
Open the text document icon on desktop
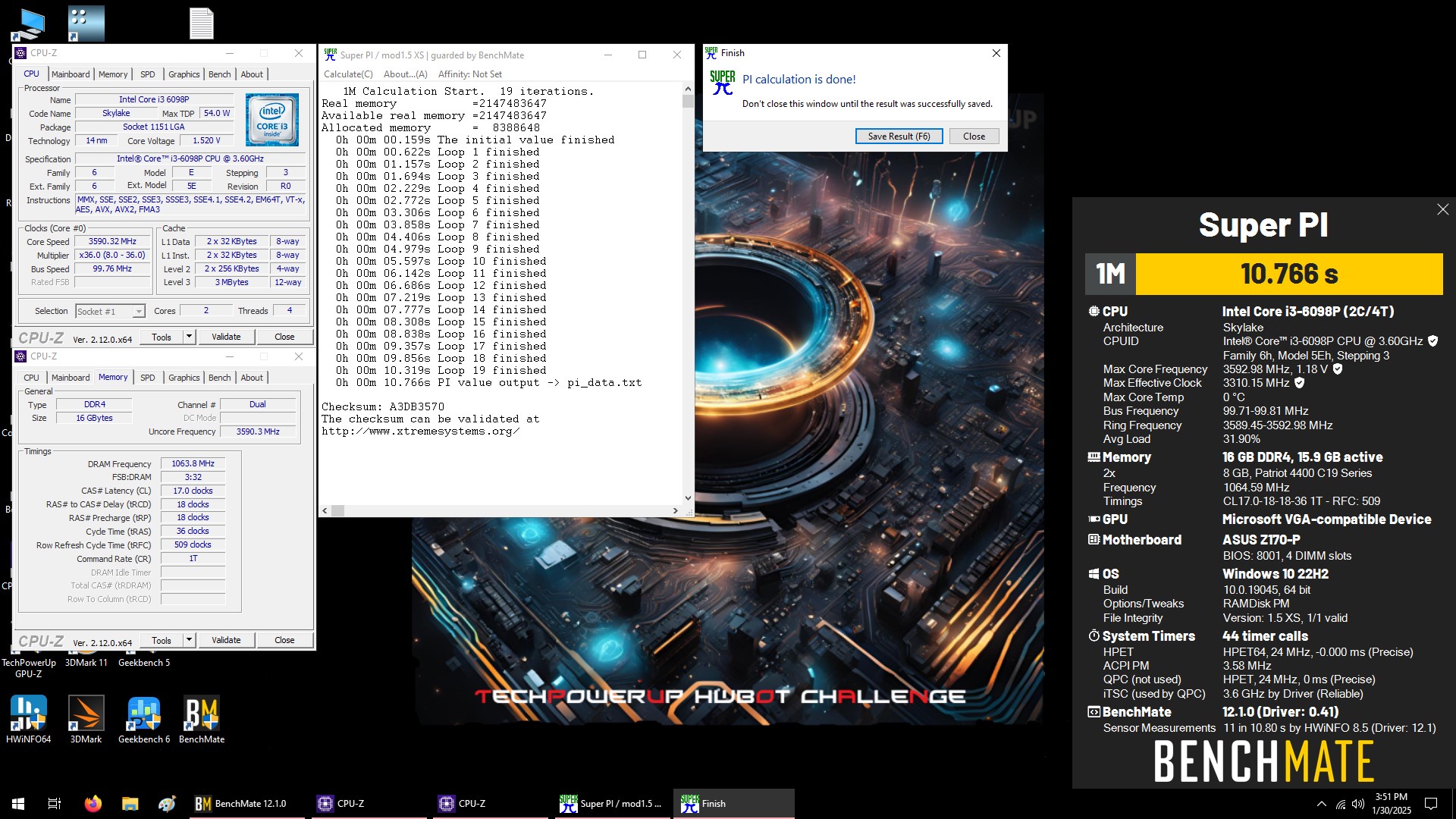201,24
